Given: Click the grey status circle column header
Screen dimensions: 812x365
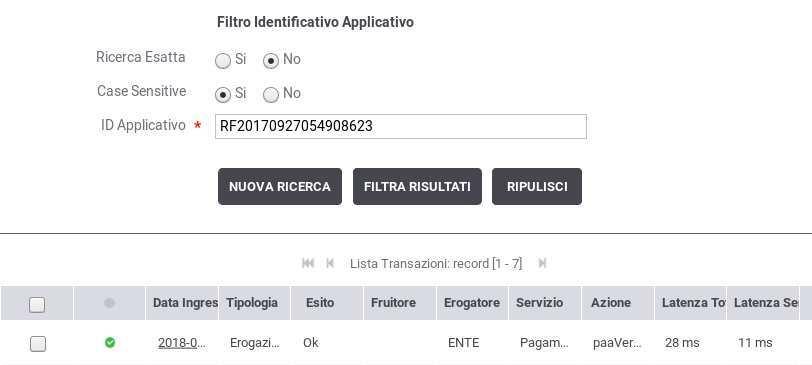Looking at the screenshot, I should tap(109, 303).
